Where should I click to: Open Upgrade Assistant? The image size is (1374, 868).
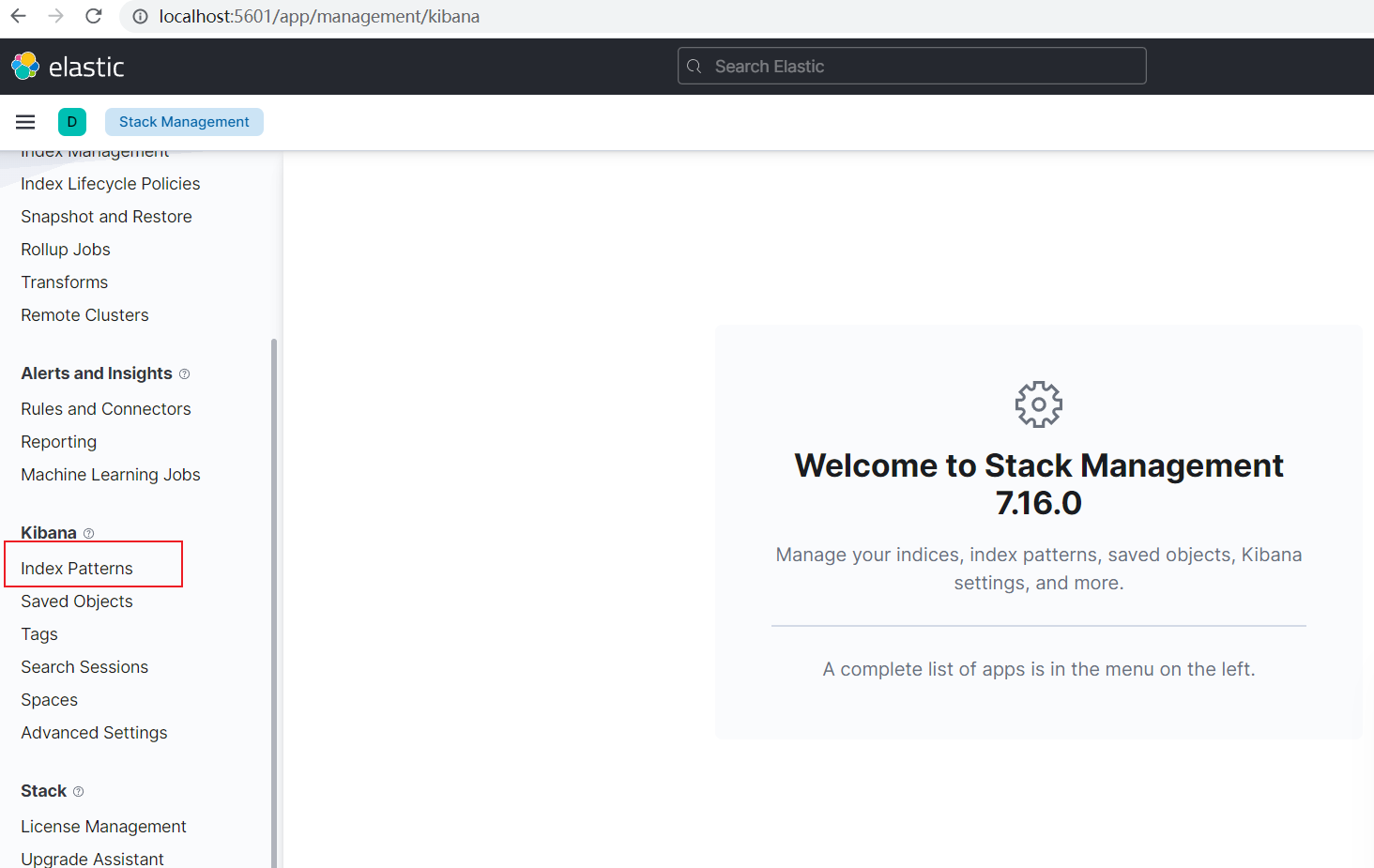(92, 859)
